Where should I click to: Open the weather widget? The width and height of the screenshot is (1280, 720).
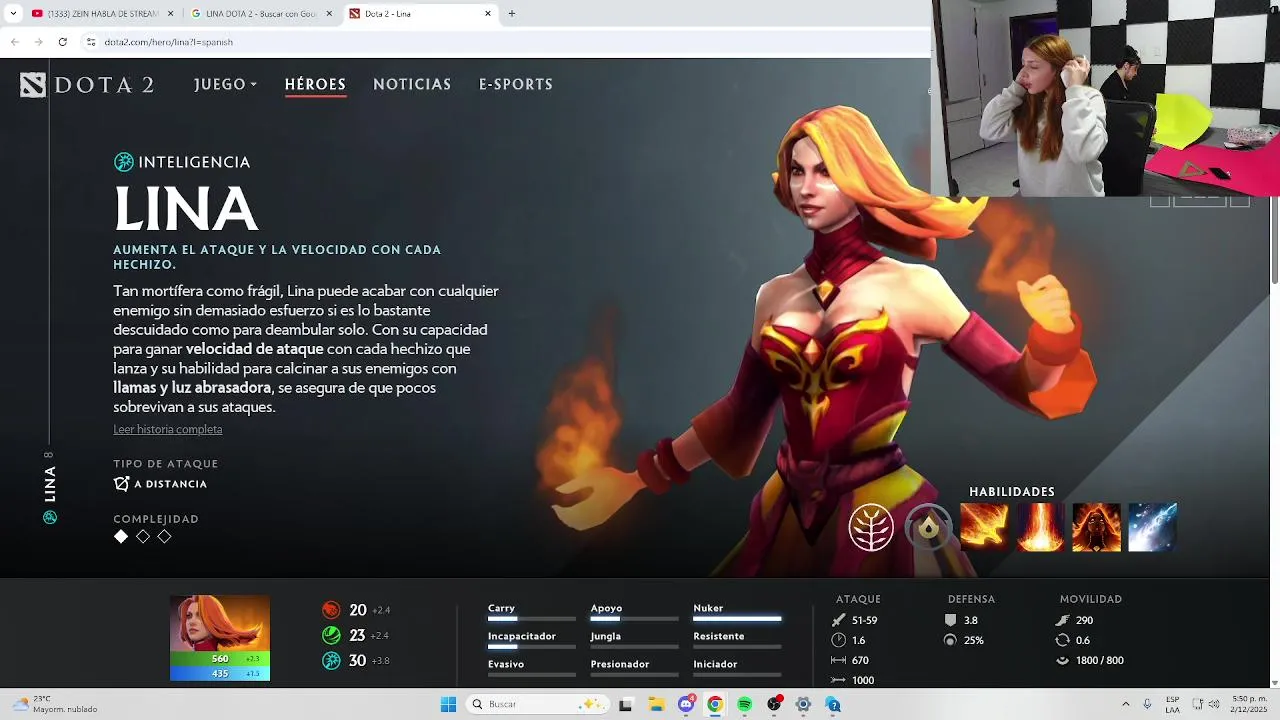coord(55,704)
